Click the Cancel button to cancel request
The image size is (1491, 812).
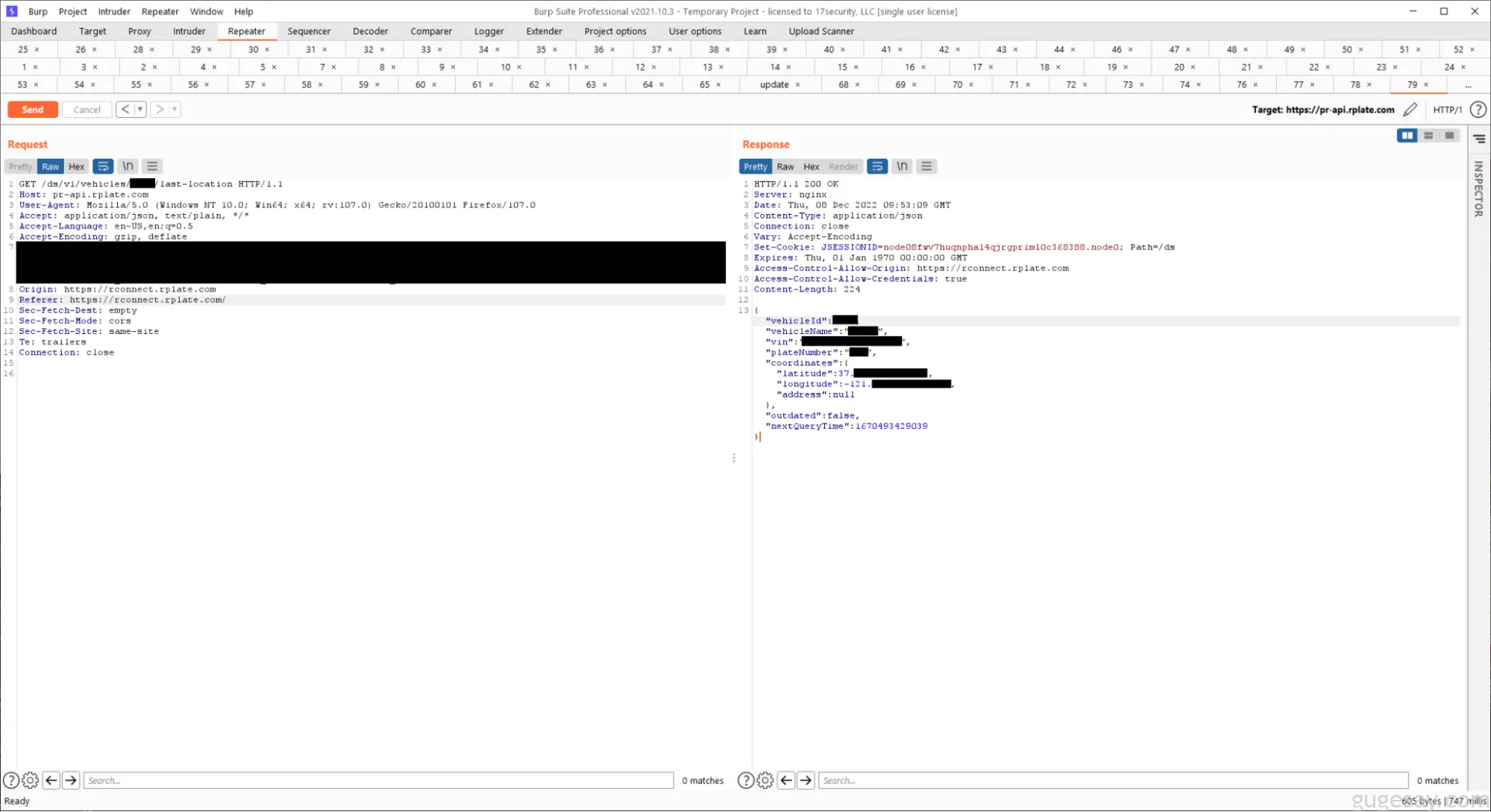tap(86, 109)
